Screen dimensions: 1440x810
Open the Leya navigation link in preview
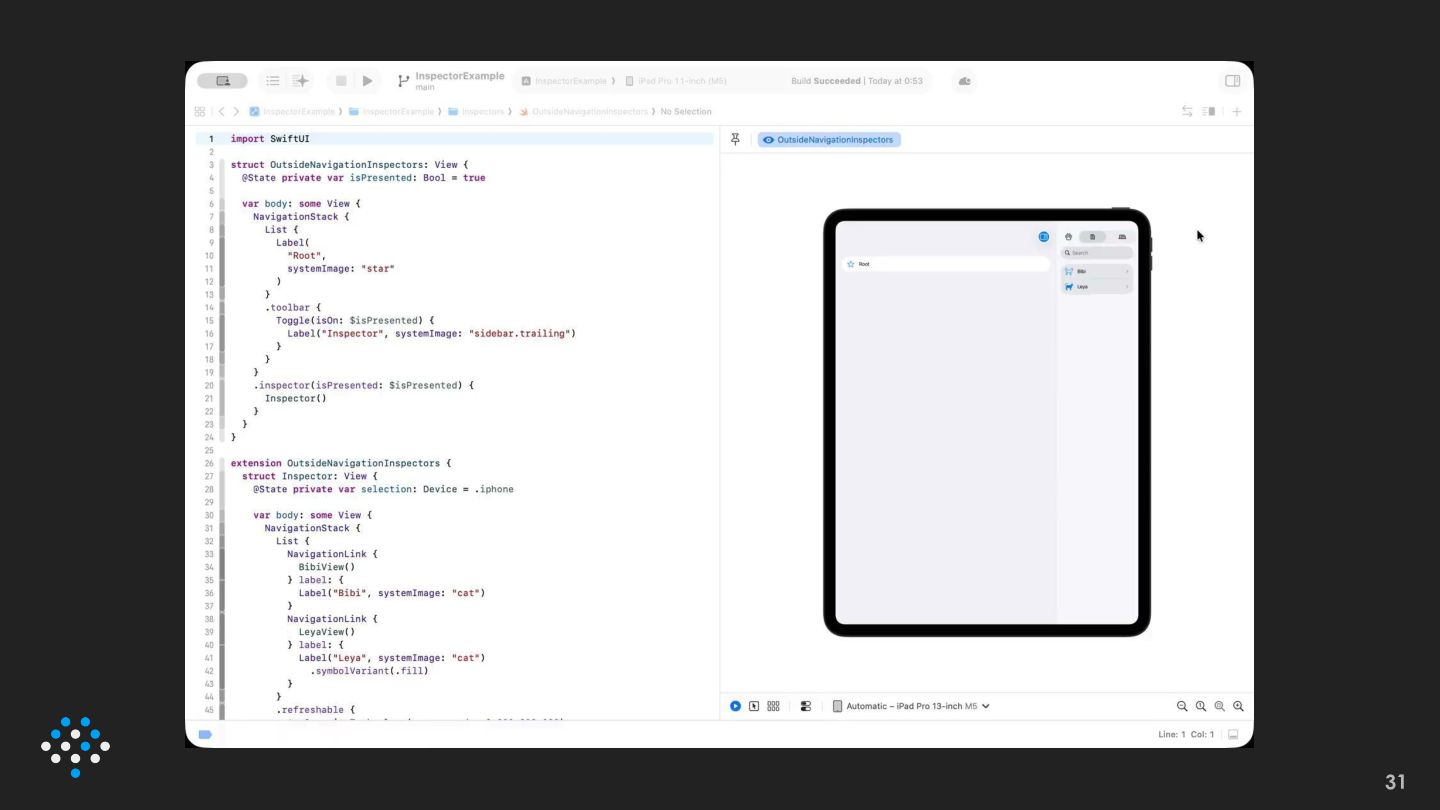pyautogui.click(x=1097, y=287)
